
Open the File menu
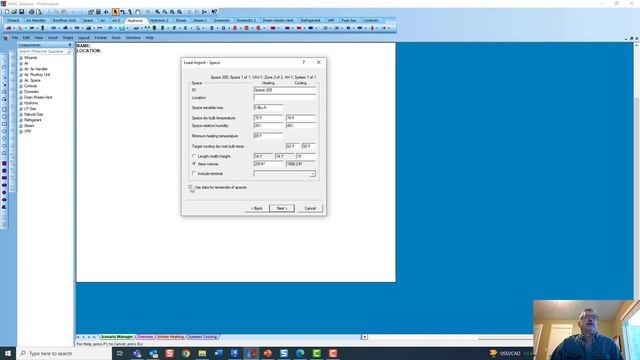pyautogui.click(x=15, y=38)
